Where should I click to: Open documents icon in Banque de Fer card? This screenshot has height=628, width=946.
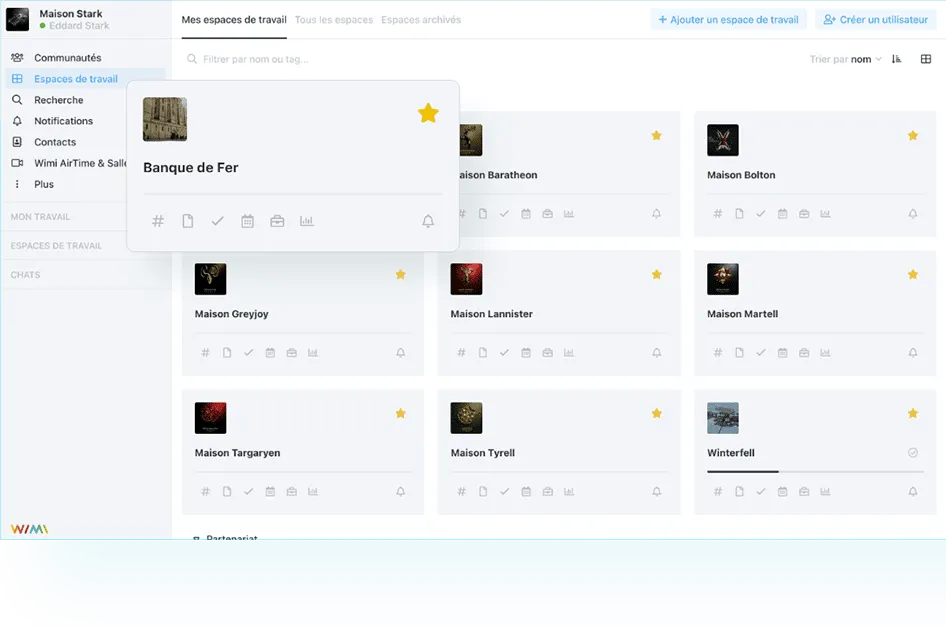(187, 221)
